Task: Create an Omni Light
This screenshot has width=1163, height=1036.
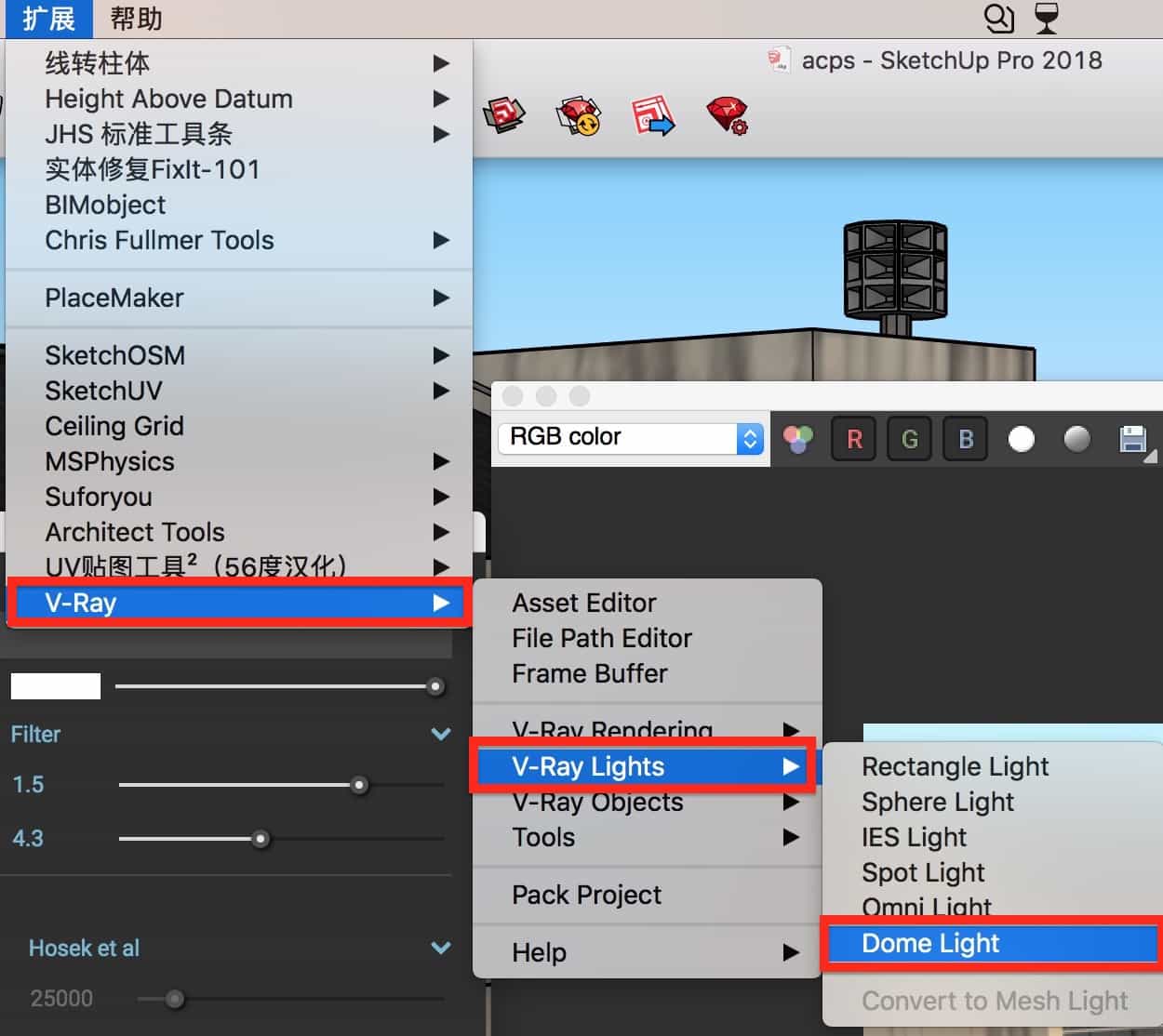Action: click(993, 905)
